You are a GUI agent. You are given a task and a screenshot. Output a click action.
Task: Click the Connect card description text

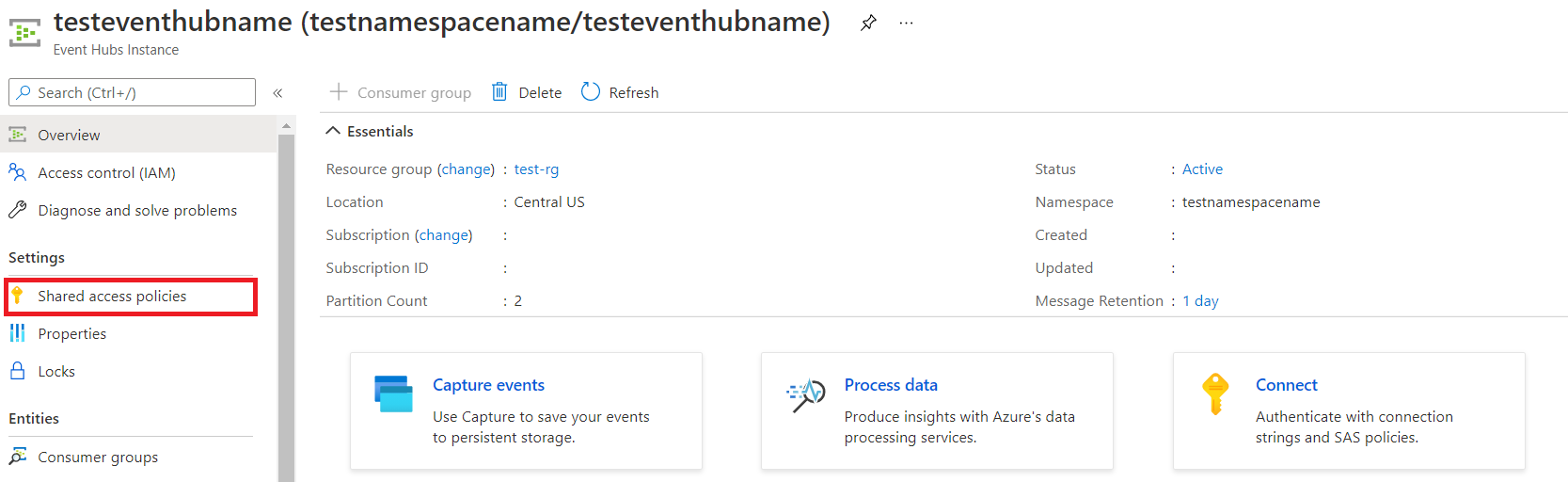[x=1354, y=426]
